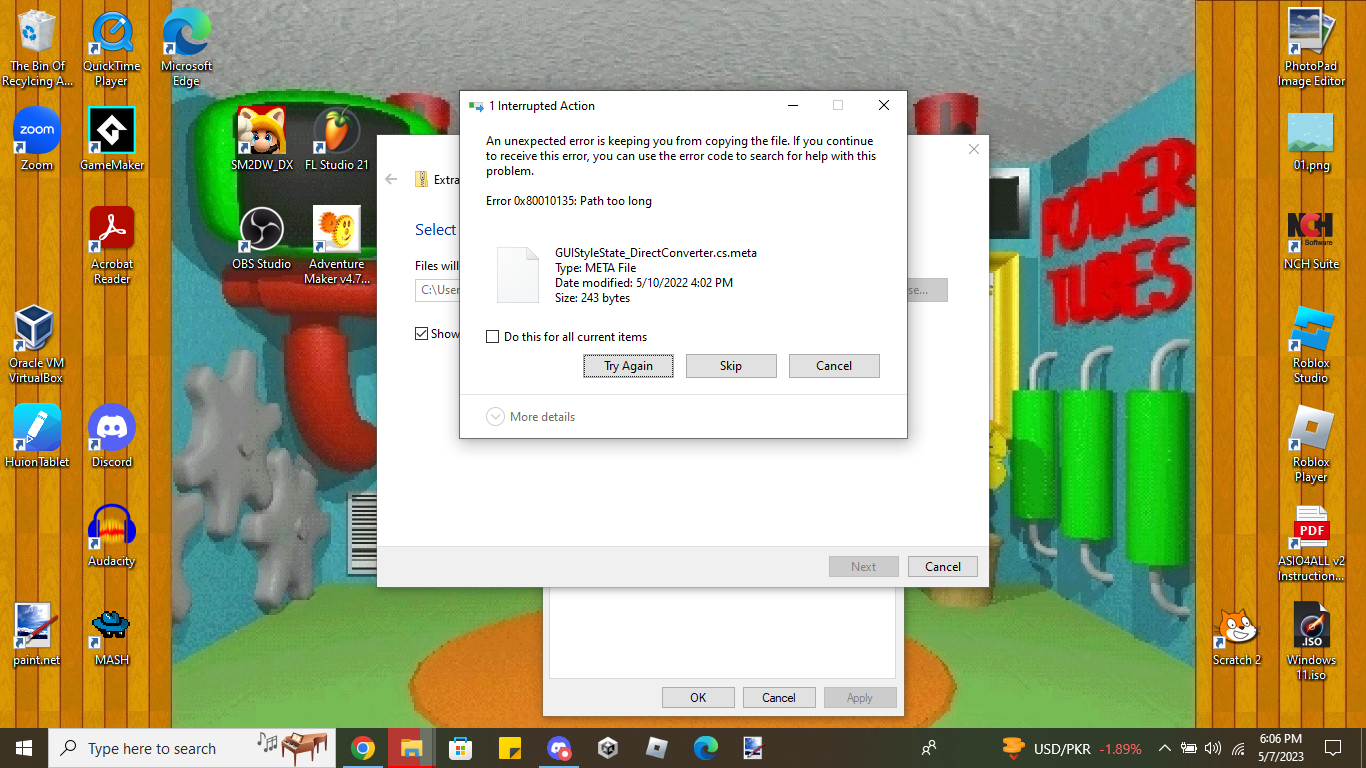Click the Roblox icon on the taskbar
This screenshot has height=768, width=1366.
pos(656,748)
